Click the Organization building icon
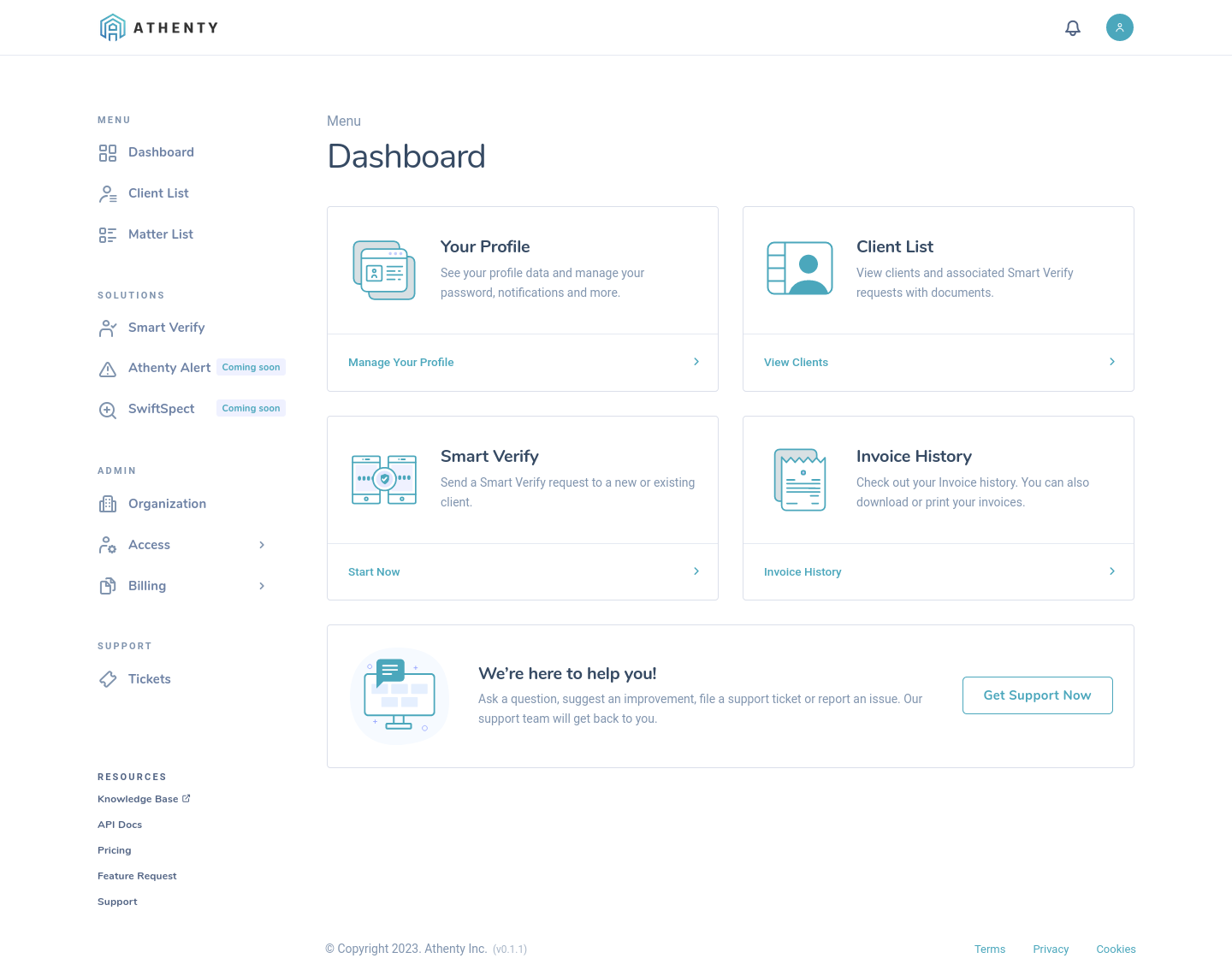 tap(108, 504)
